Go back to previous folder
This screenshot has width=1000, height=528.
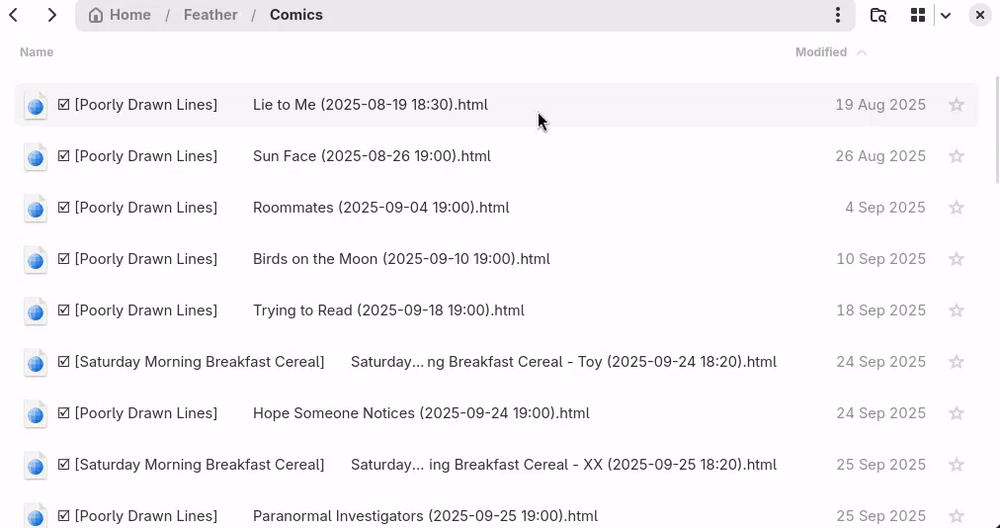click(14, 15)
